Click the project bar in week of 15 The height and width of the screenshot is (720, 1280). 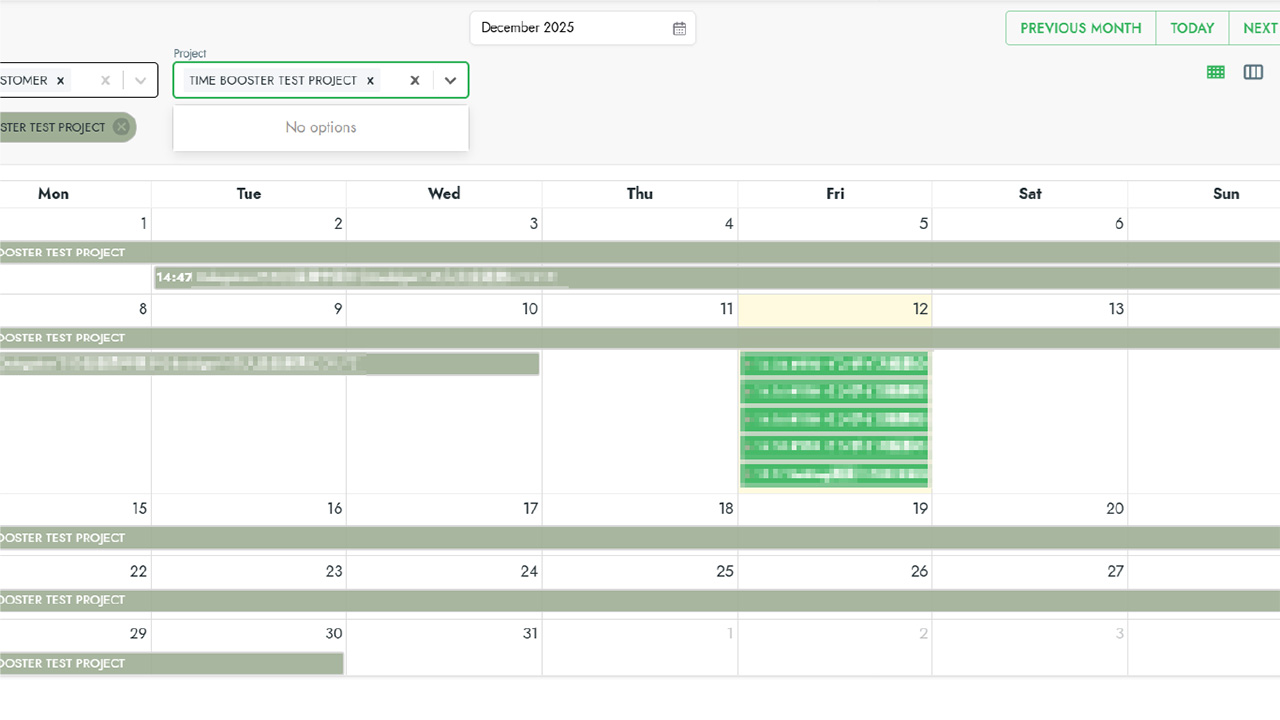(640, 538)
